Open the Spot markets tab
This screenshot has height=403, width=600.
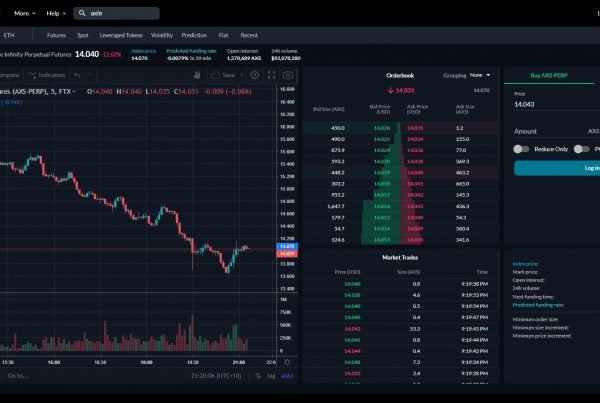[x=83, y=35]
